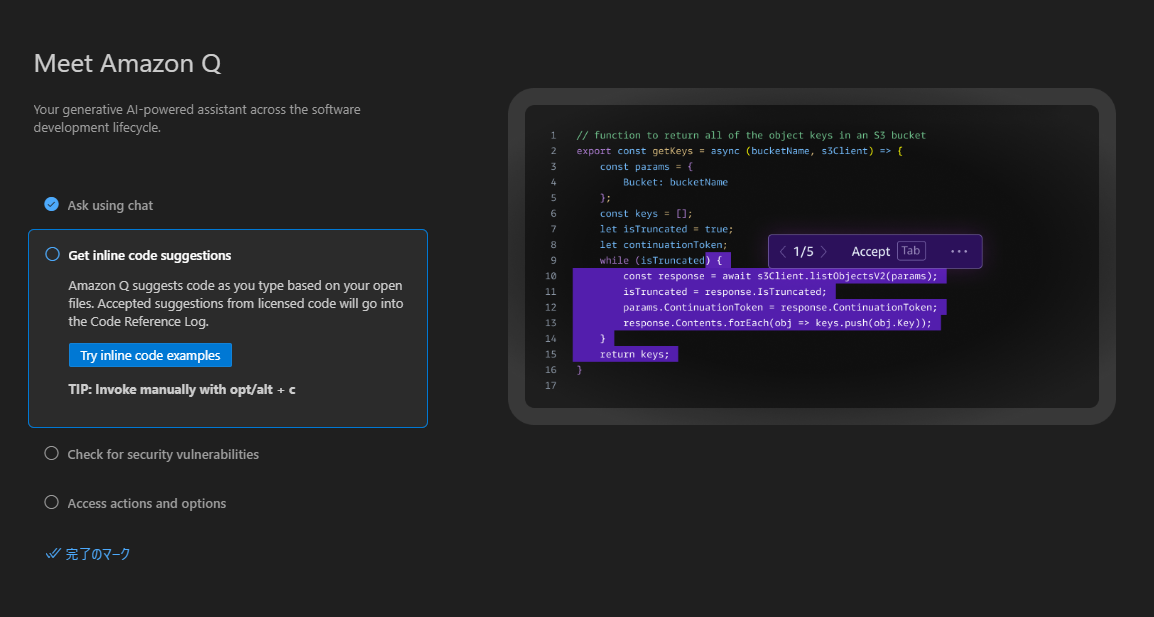Accept the inline code suggestion
The width and height of the screenshot is (1154, 617).
point(871,251)
